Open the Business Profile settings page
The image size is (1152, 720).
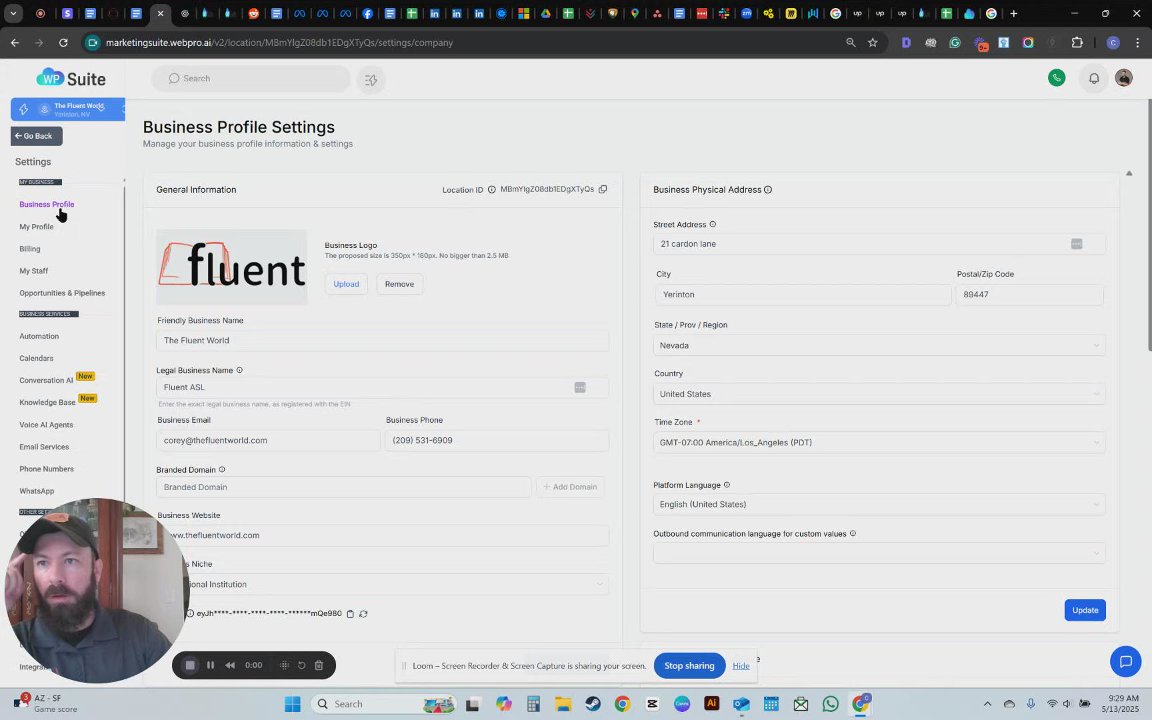[46, 204]
